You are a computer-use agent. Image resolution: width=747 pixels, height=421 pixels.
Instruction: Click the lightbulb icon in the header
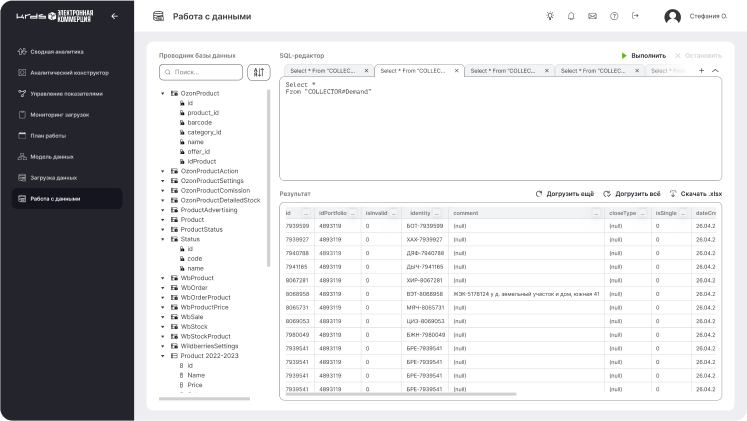point(549,16)
